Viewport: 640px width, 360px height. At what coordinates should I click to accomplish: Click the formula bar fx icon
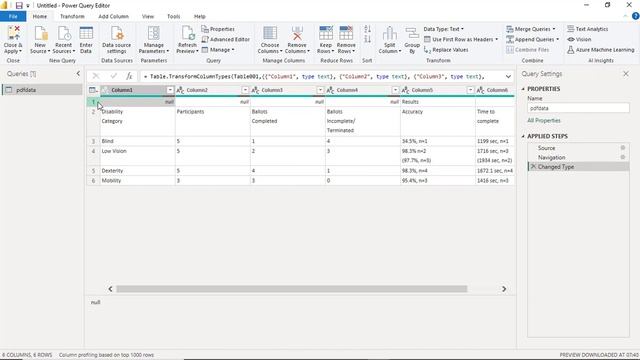click(x=129, y=76)
